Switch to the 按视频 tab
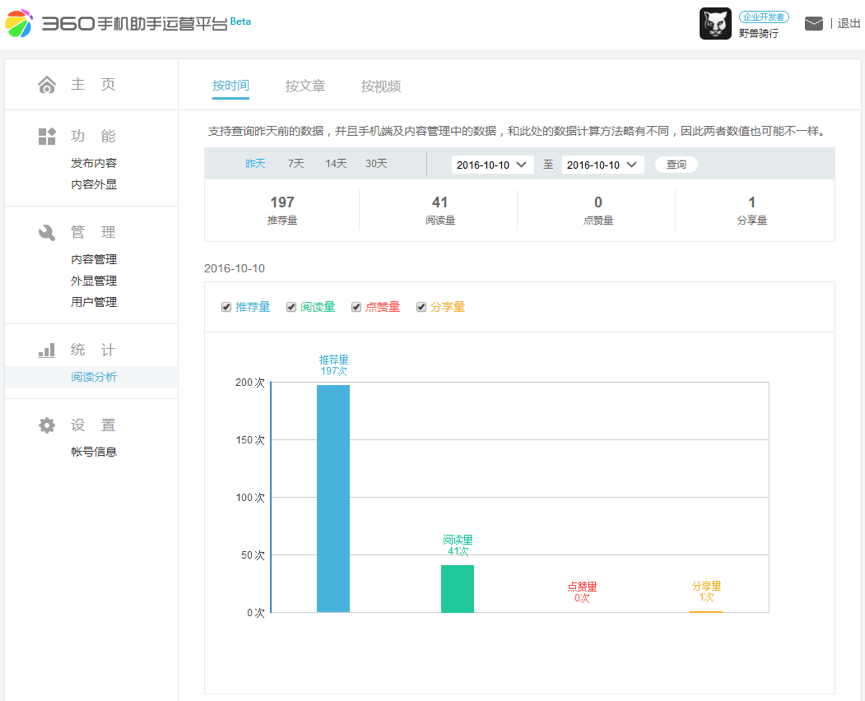The height and width of the screenshot is (701, 865). point(381,86)
